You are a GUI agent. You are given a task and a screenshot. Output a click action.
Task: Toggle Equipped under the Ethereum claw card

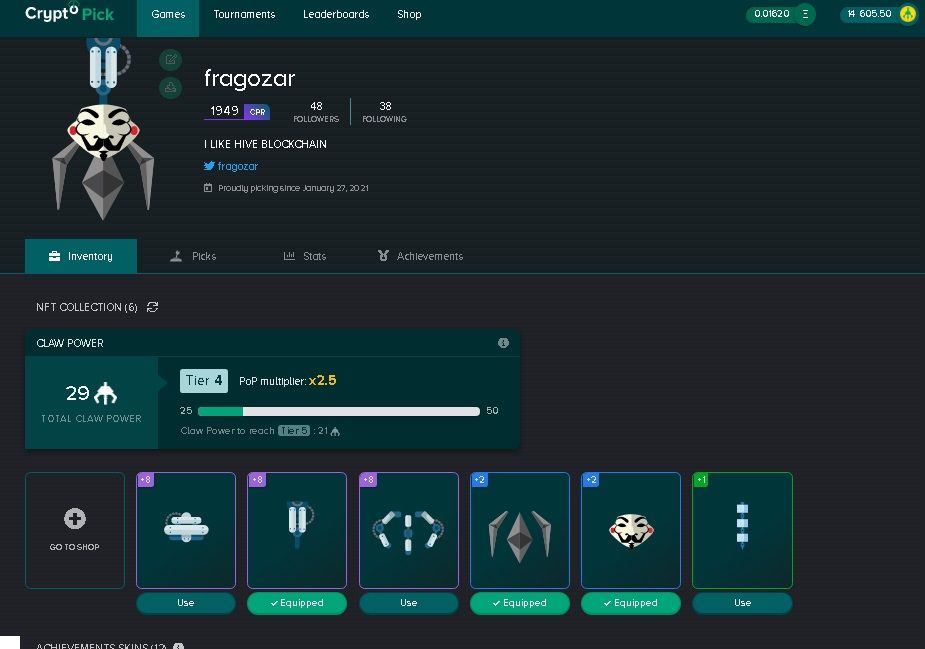(x=520, y=603)
